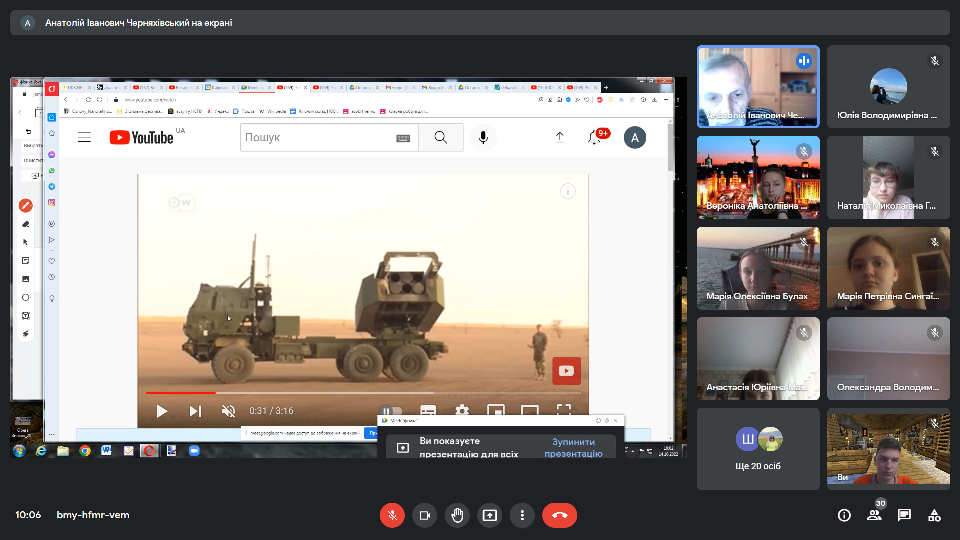Raise your hand in the meeting
Screen dimensions: 960x540
coord(457,515)
